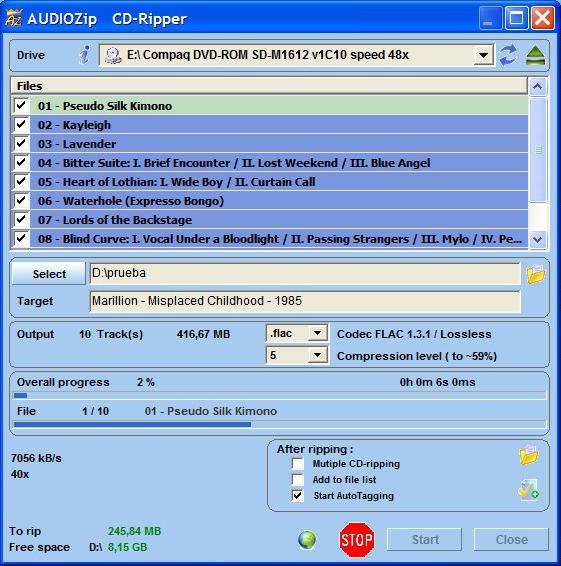Click the Close button
The width and height of the screenshot is (561, 566).
tap(512, 540)
